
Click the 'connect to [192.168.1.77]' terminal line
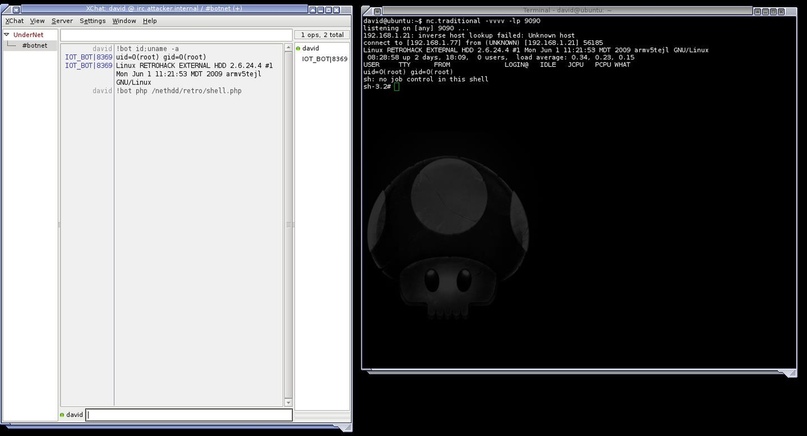coord(483,43)
